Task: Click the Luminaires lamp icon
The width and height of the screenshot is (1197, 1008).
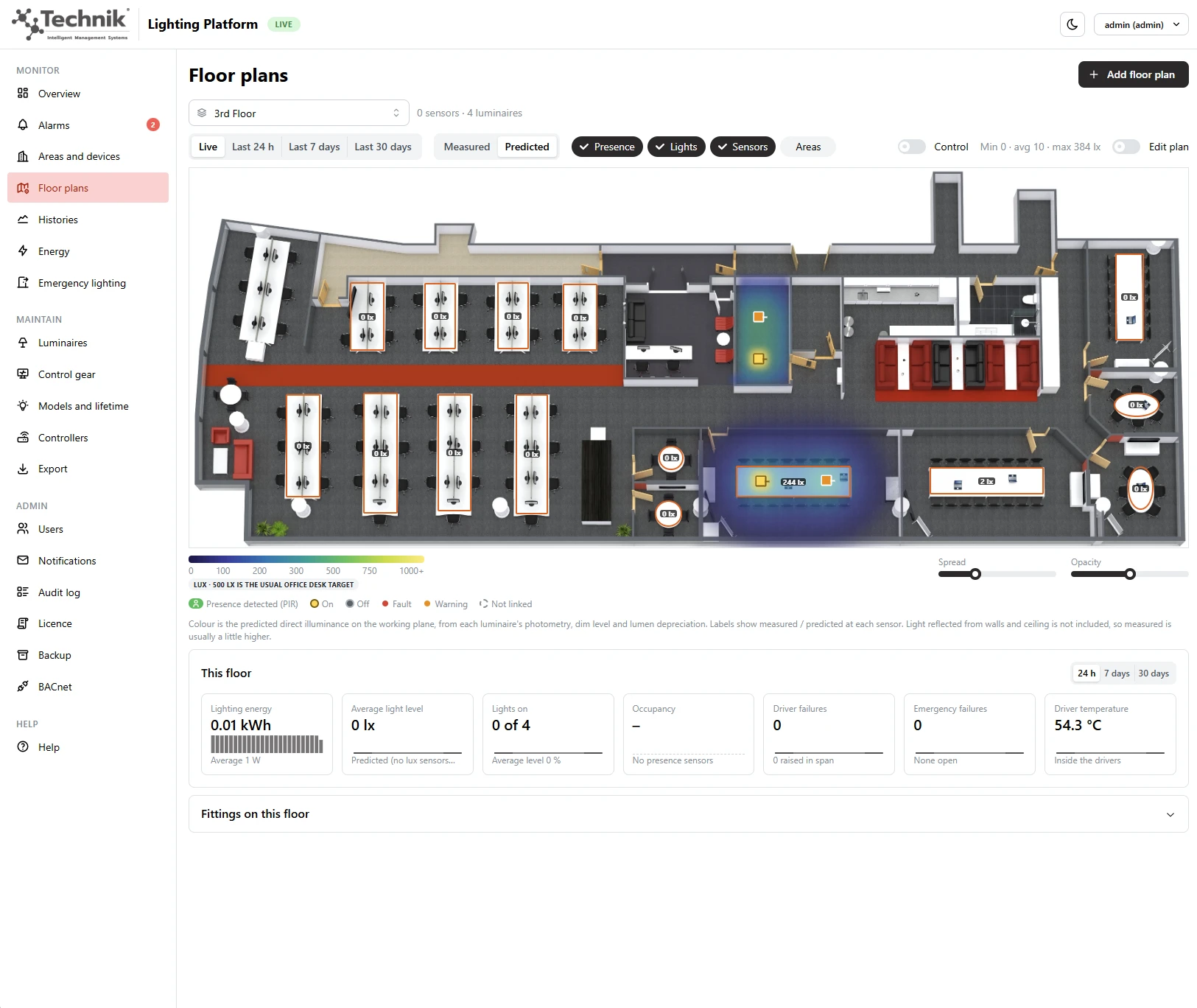Action: pos(23,343)
